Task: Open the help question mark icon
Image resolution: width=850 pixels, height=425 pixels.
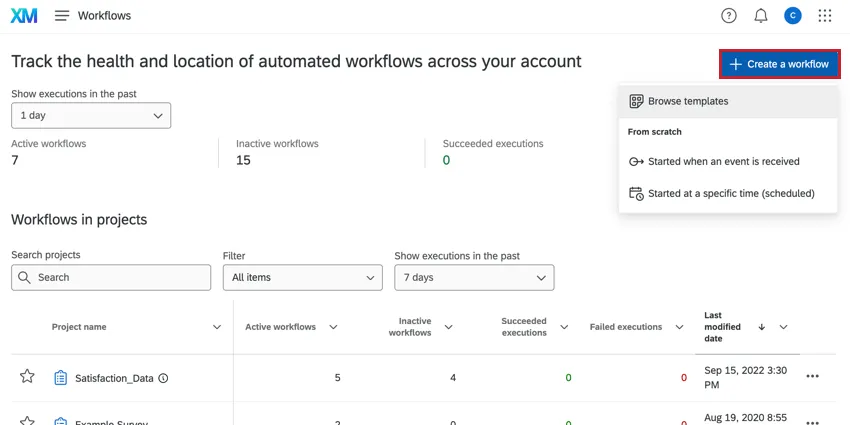Action: tap(729, 16)
